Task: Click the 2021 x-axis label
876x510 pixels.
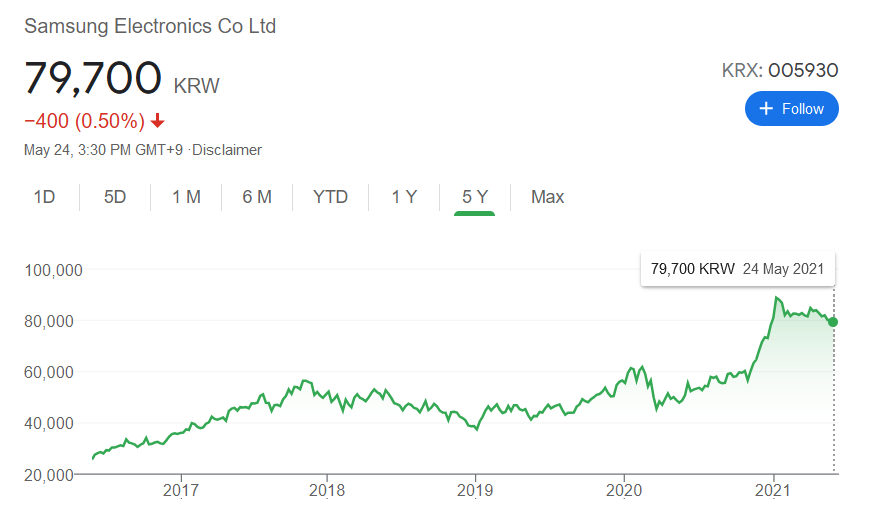Action: pos(773,490)
